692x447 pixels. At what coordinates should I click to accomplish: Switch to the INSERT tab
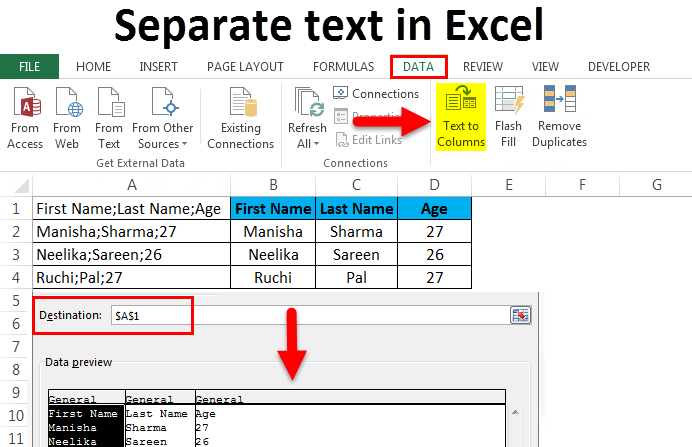tap(158, 67)
